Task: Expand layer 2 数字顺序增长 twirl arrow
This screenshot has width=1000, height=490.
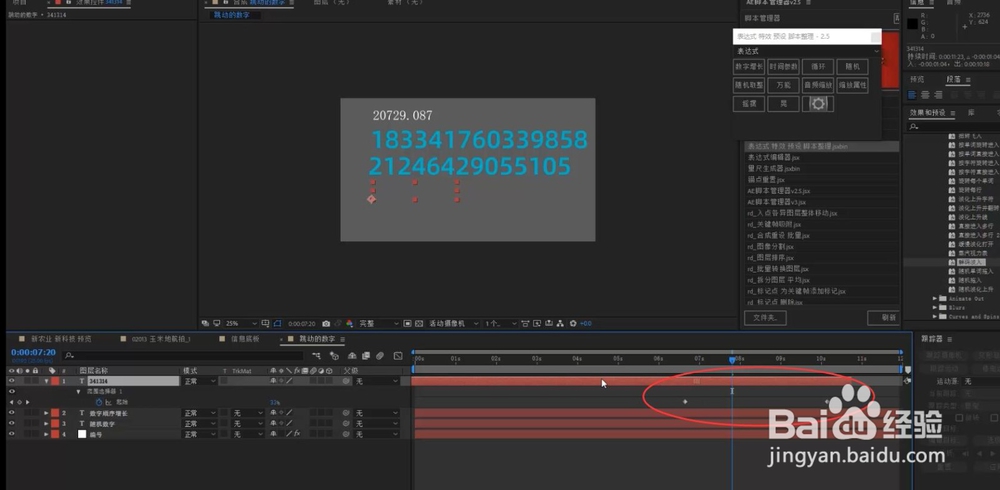Action: 46,413
